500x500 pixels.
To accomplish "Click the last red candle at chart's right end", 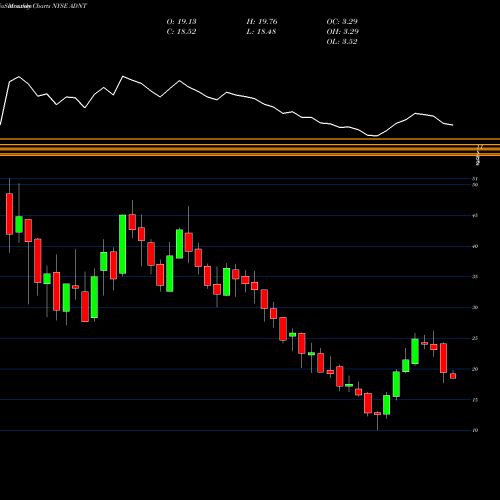I will tap(453, 376).
